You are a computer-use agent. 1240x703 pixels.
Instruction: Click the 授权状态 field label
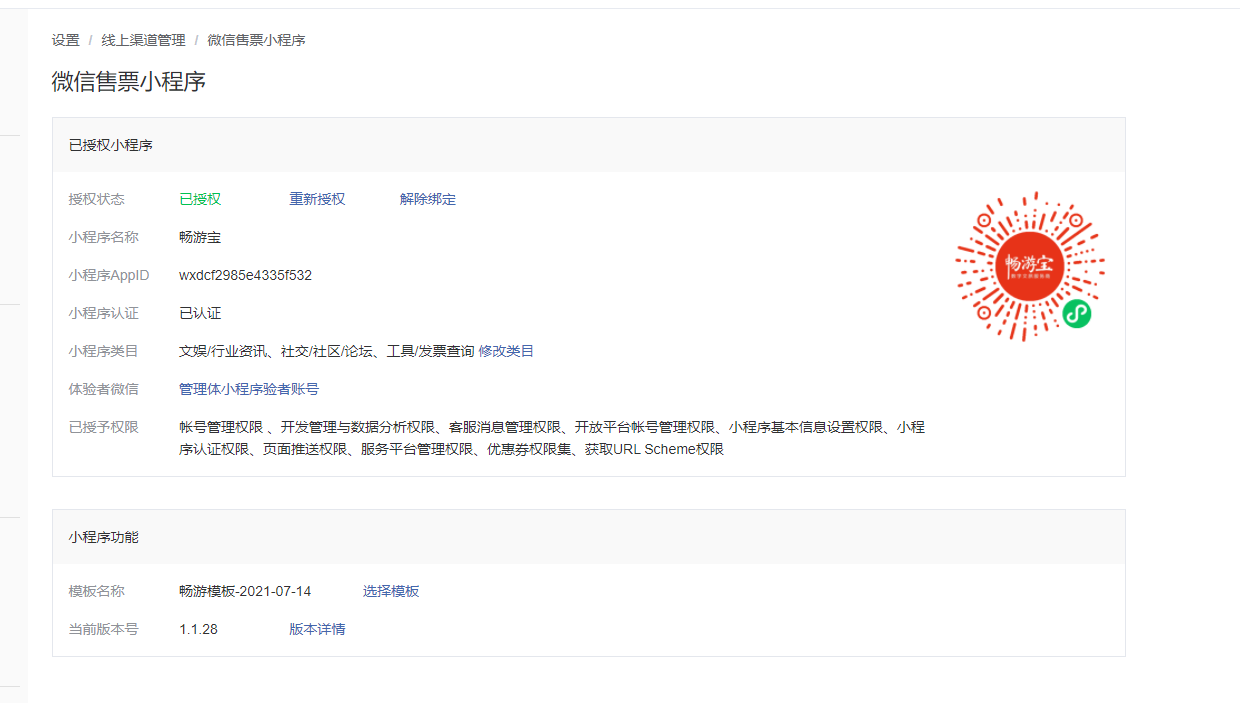[x=97, y=199]
